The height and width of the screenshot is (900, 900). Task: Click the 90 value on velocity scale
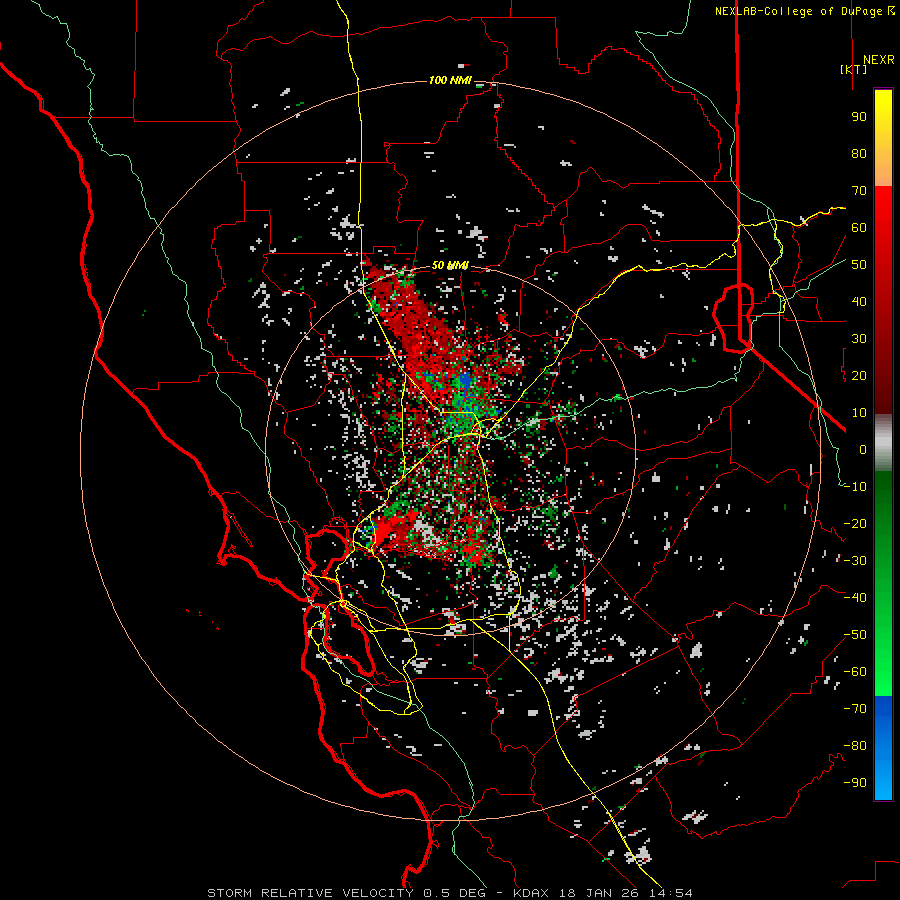(x=859, y=117)
